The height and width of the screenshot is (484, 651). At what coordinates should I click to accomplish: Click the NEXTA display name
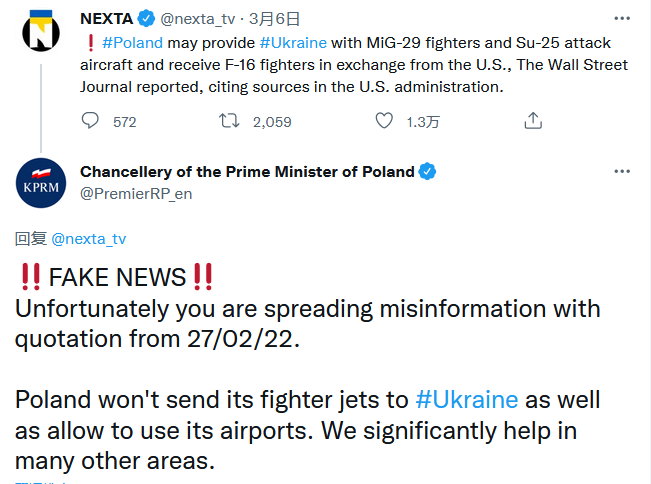coord(106,19)
